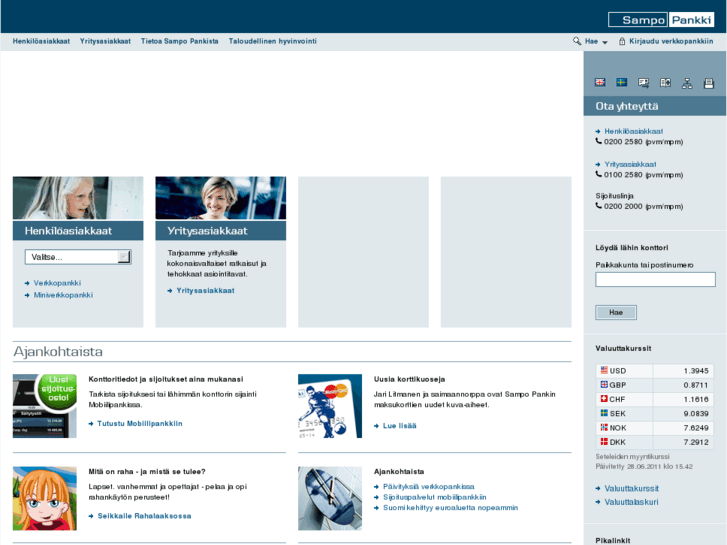727x545 pixels.
Task: Switch to English via the UK flag icon
Action: (600, 83)
